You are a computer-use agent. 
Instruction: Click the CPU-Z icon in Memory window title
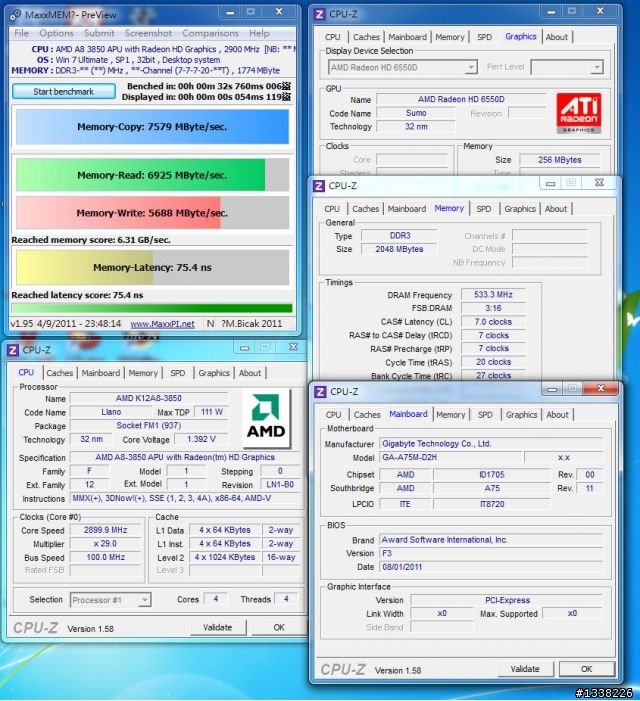pyautogui.click(x=319, y=186)
